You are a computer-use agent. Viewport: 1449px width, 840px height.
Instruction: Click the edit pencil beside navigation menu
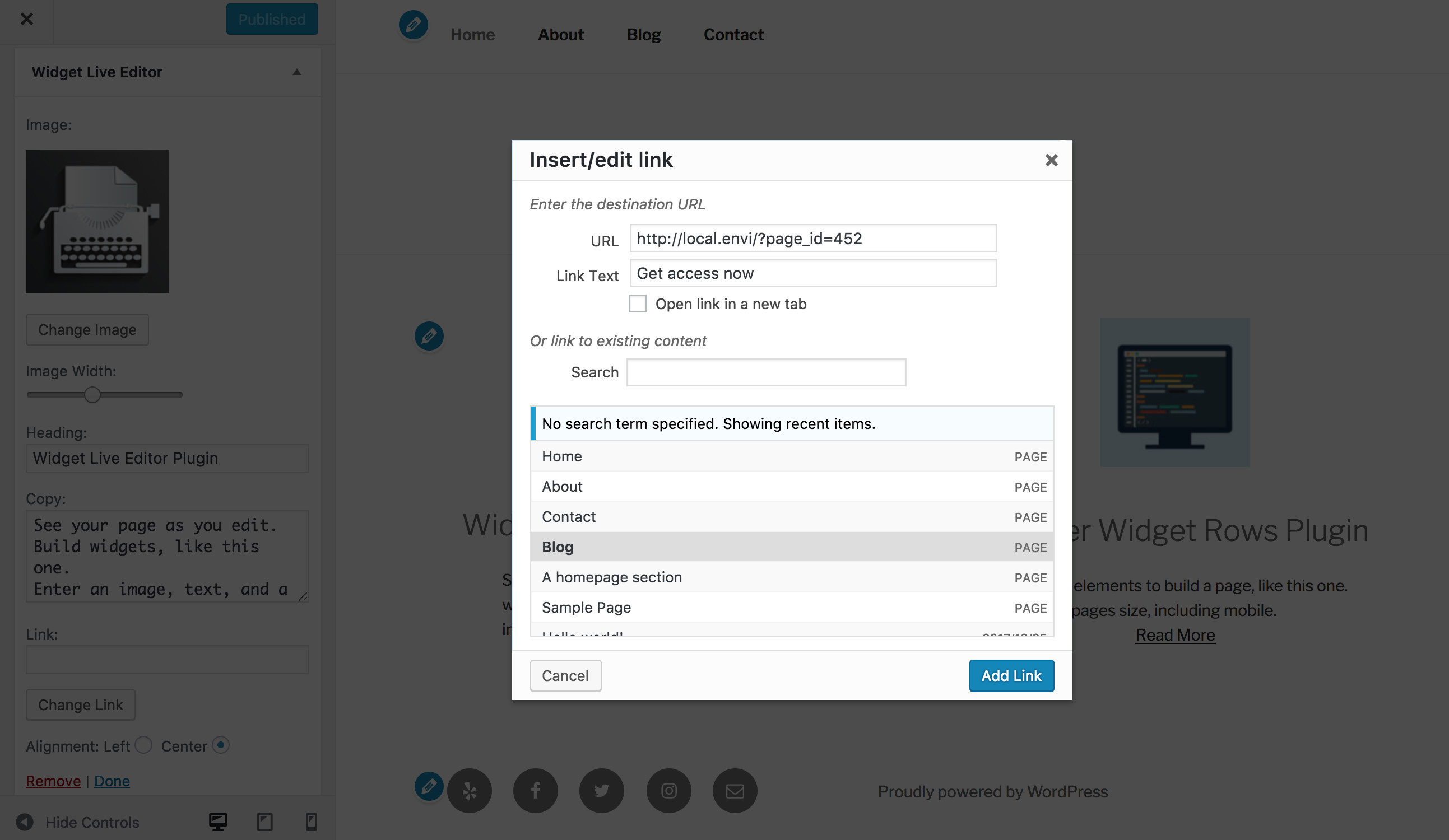[x=414, y=25]
